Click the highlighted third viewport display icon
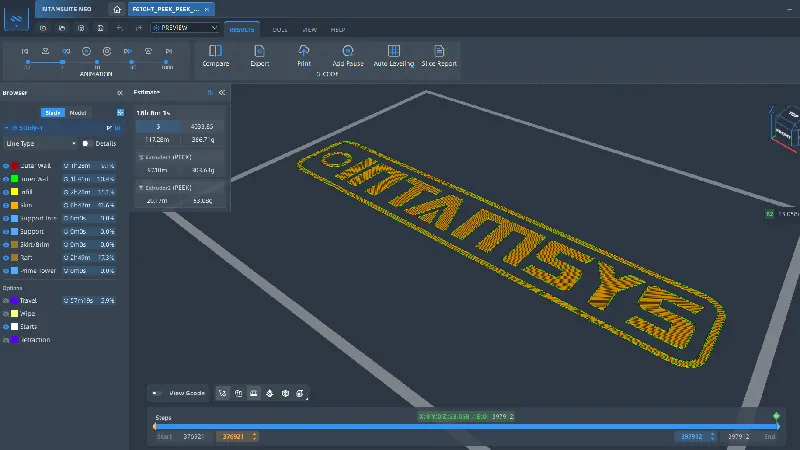 pos(254,393)
